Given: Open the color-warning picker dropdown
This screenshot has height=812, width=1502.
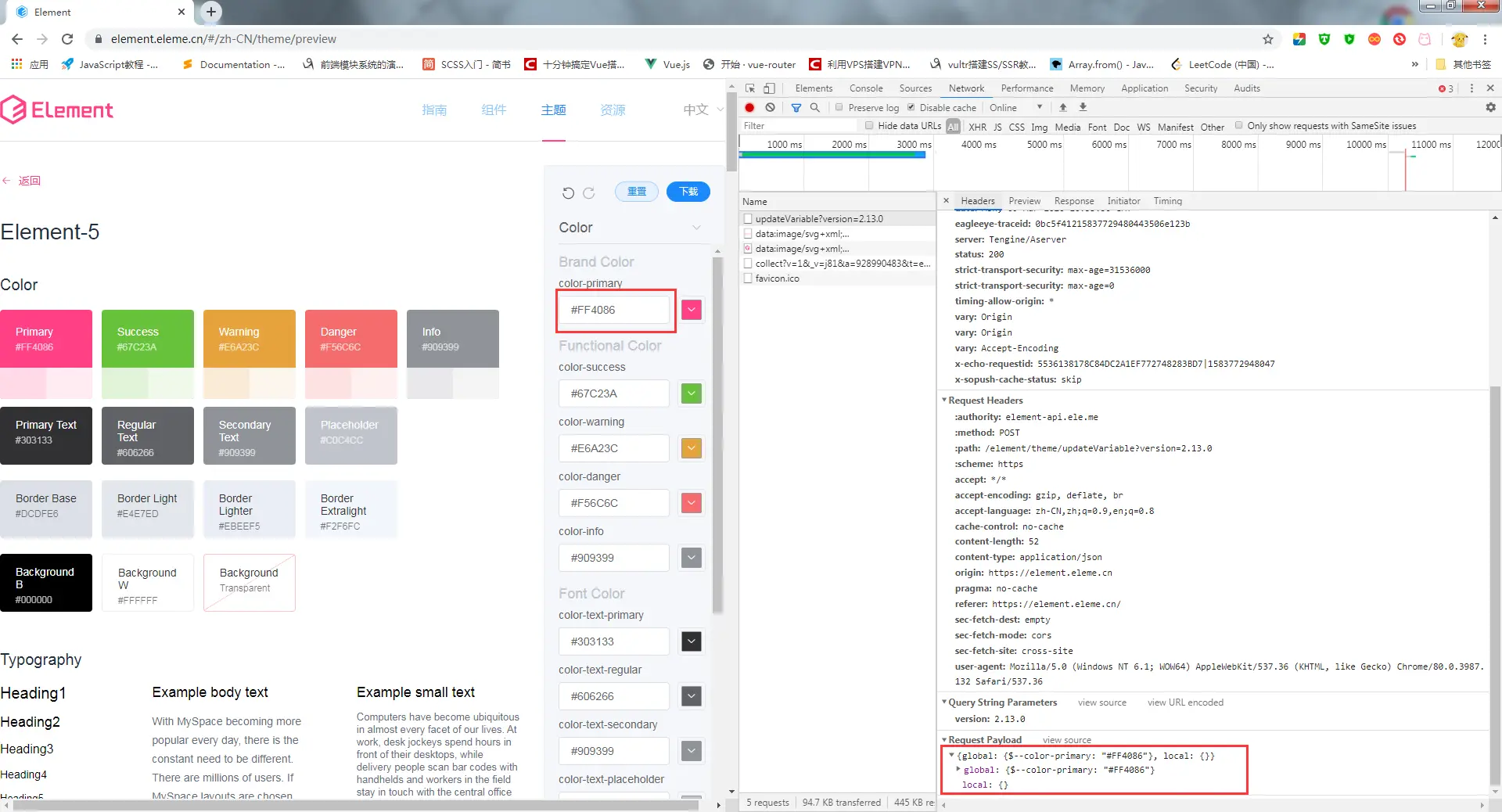Looking at the screenshot, I should click(x=692, y=448).
